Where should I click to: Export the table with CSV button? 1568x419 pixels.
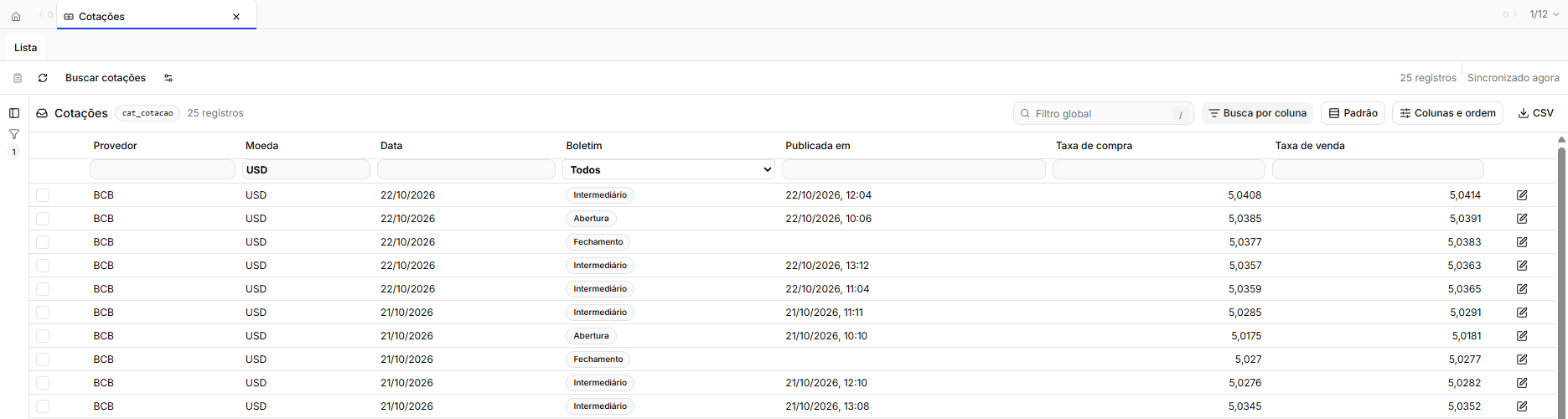click(1536, 113)
